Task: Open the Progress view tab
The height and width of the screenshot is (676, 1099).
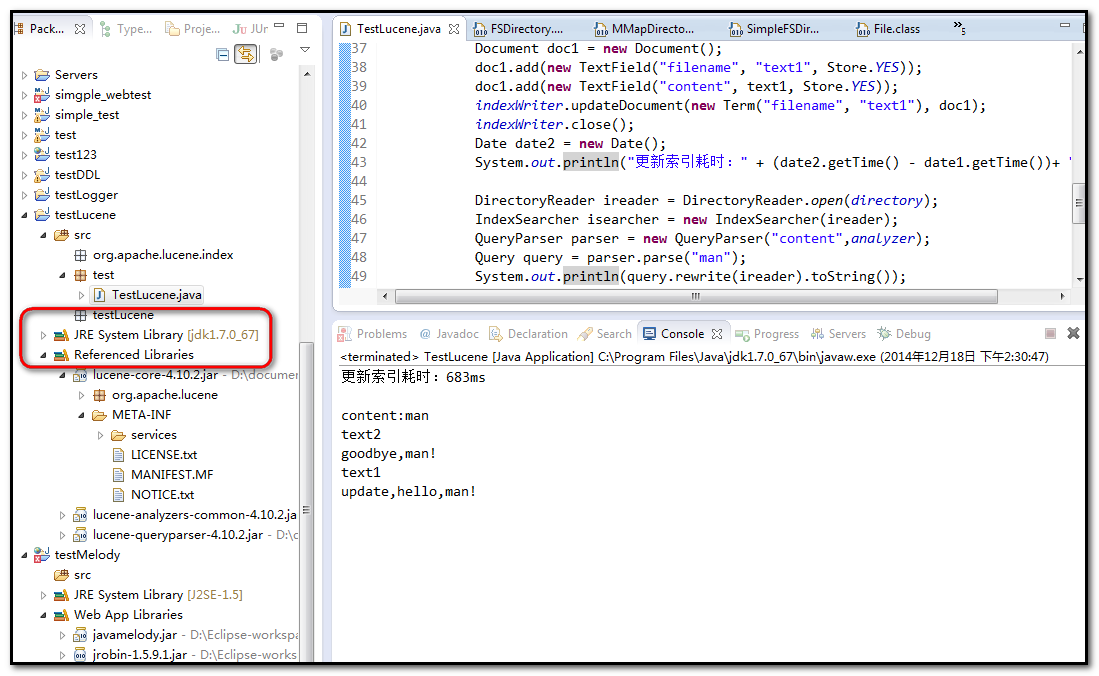Action: tap(767, 334)
